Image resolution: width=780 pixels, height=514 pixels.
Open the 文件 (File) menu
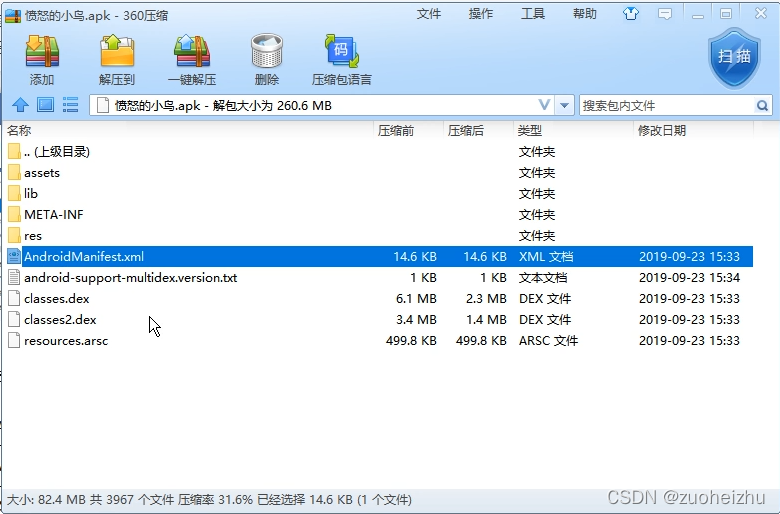tap(429, 14)
